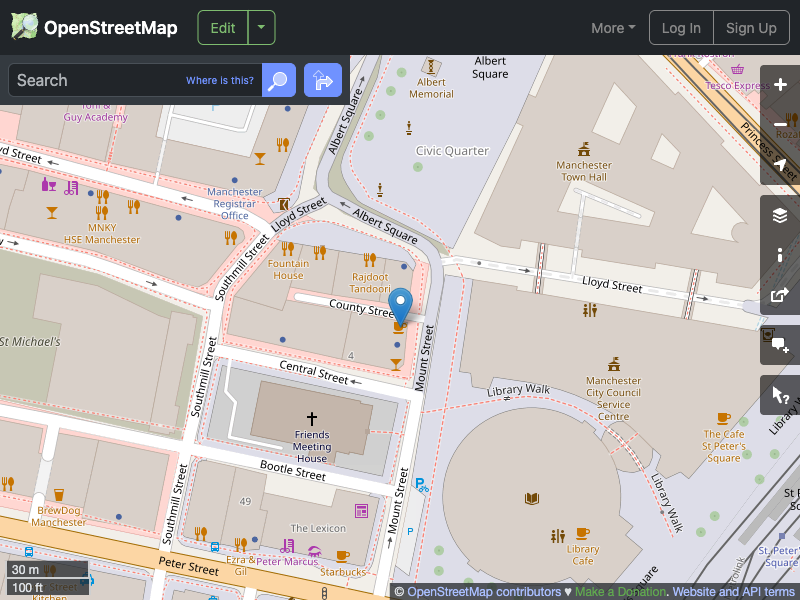Open the Make a Donation link
The height and width of the screenshot is (600, 800).
coord(620,591)
